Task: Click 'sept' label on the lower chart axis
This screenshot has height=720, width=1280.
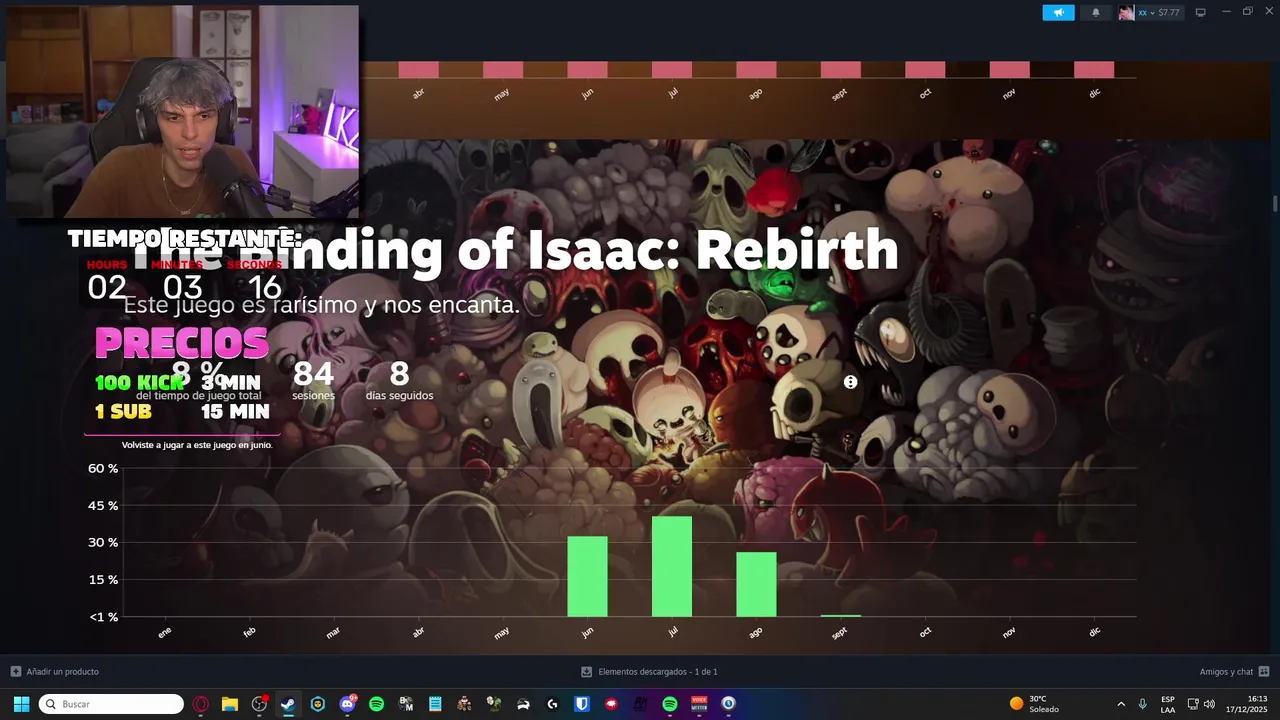Action: (839, 632)
